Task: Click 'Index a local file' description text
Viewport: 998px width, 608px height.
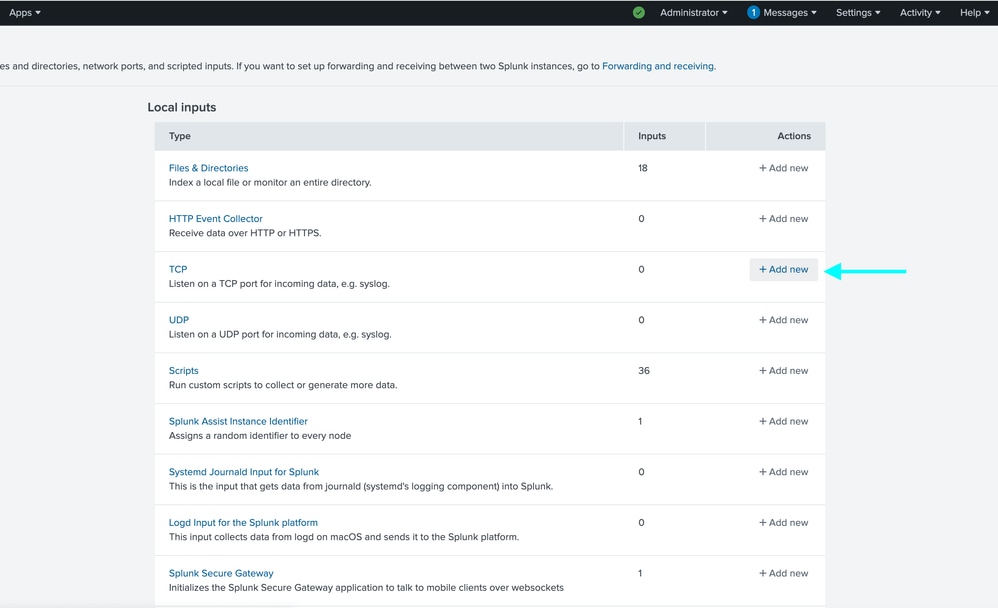Action: tap(270, 183)
